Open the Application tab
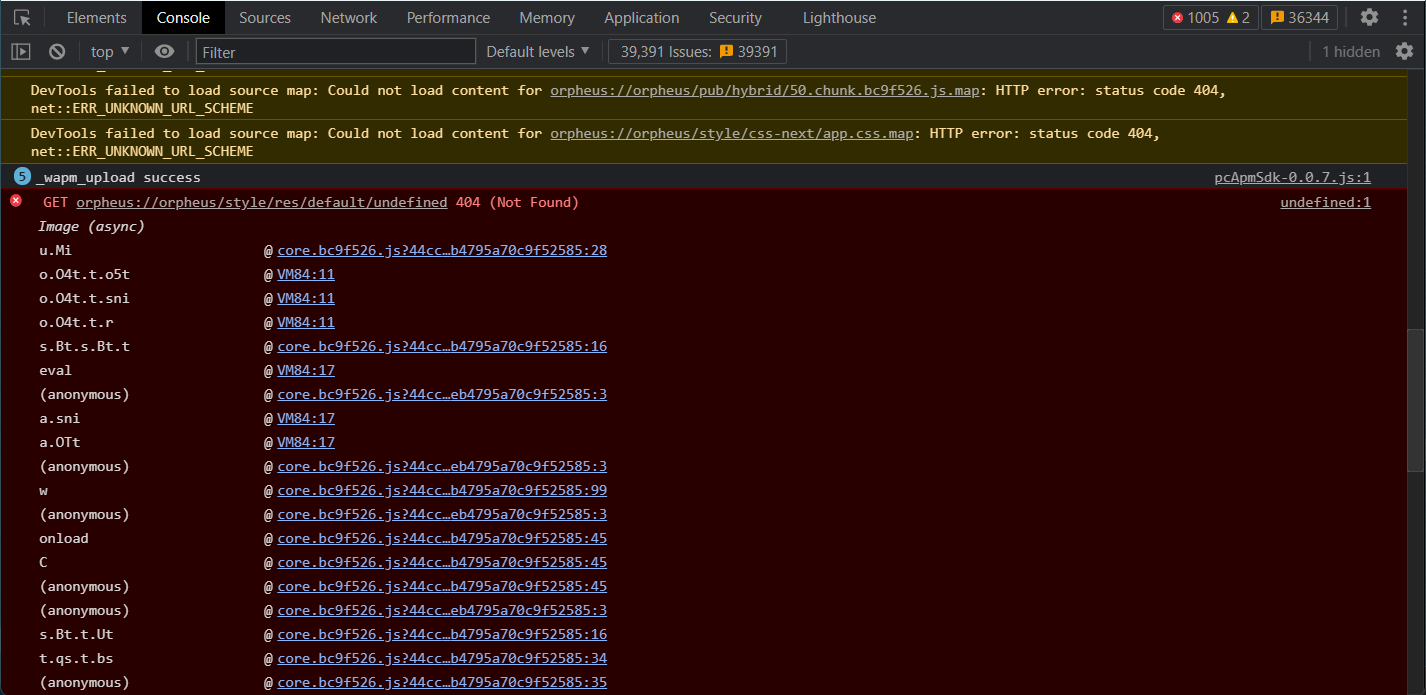Image resolution: width=1426 pixels, height=695 pixels. pyautogui.click(x=642, y=17)
